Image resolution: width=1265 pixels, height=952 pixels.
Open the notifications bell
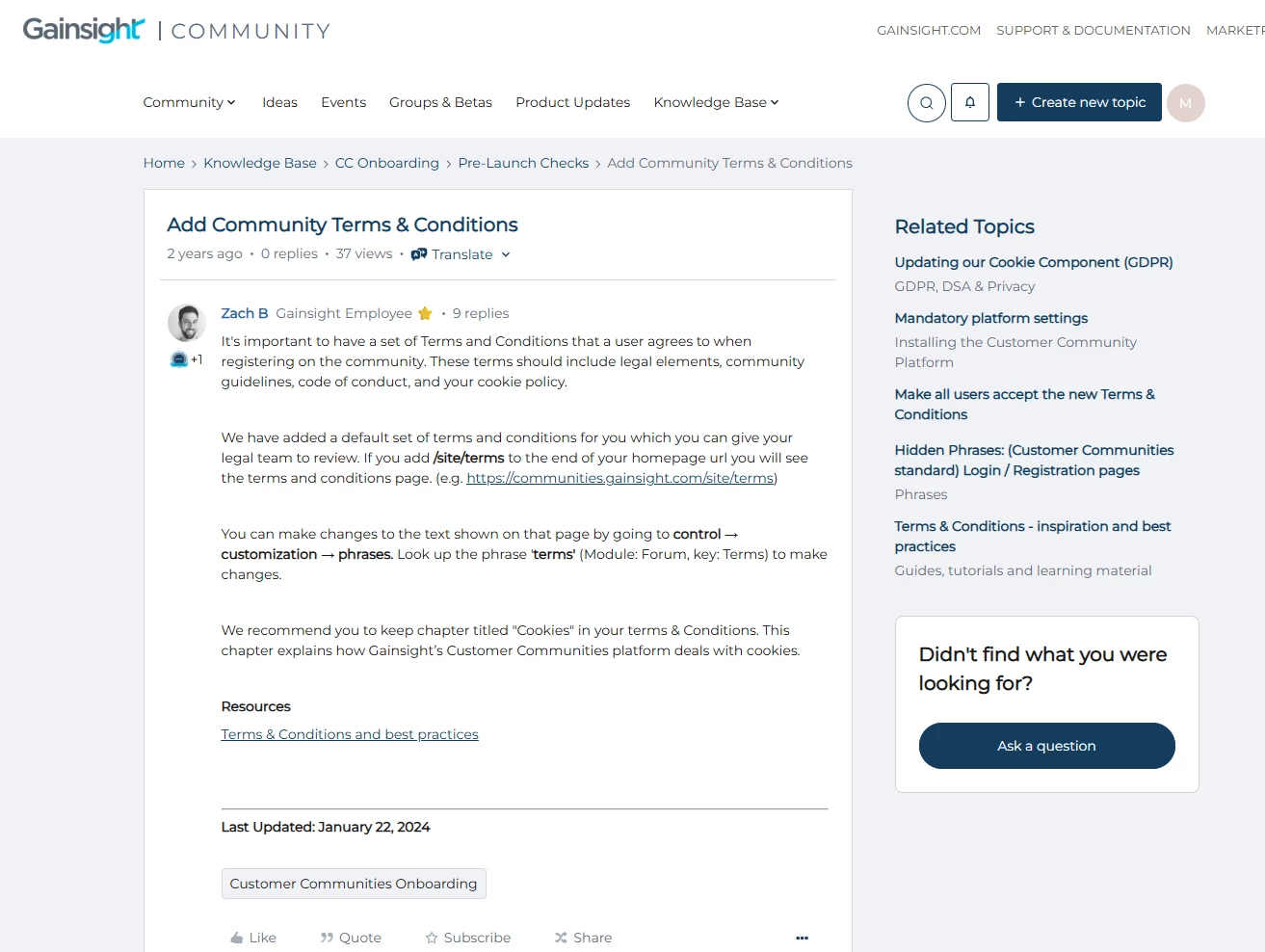pos(970,102)
